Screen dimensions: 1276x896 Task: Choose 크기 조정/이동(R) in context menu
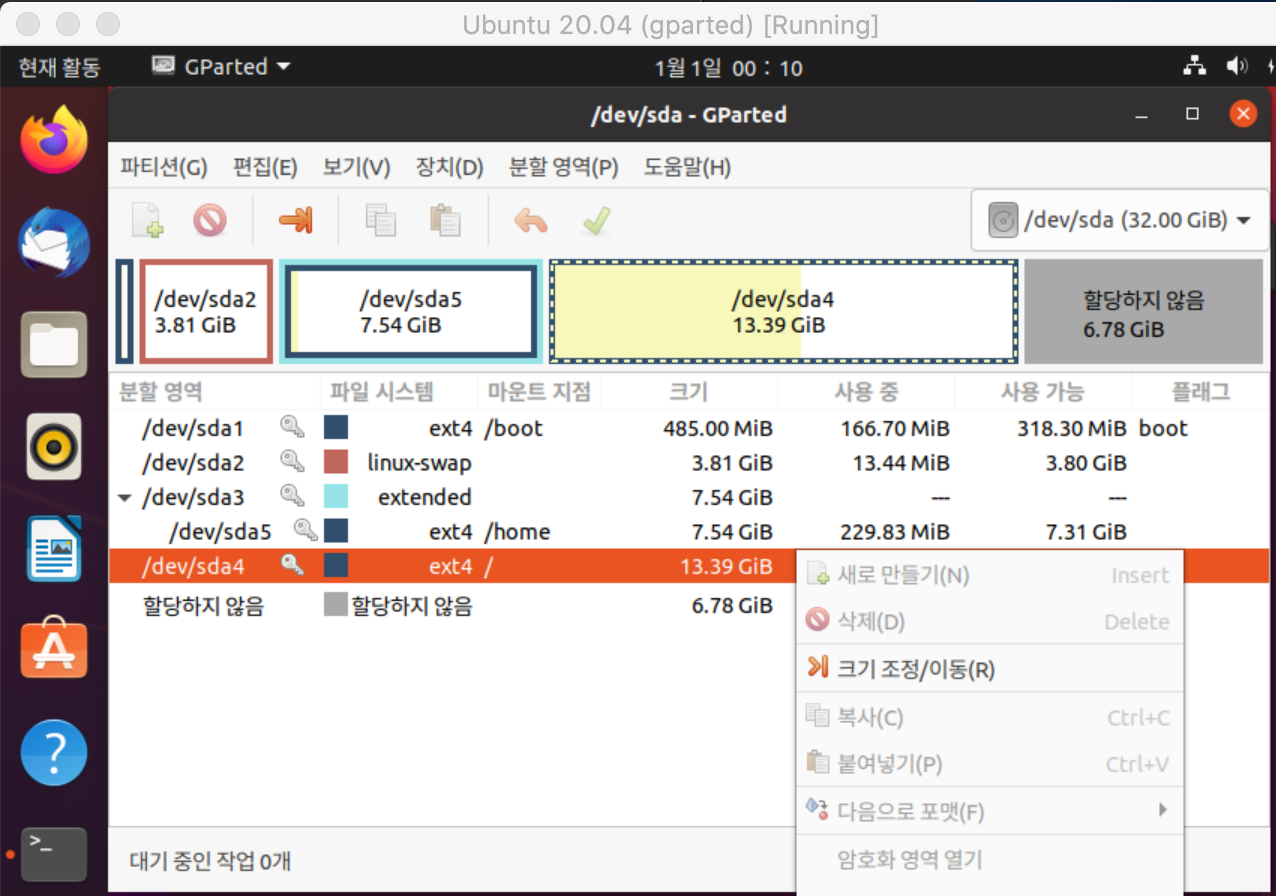(988, 669)
